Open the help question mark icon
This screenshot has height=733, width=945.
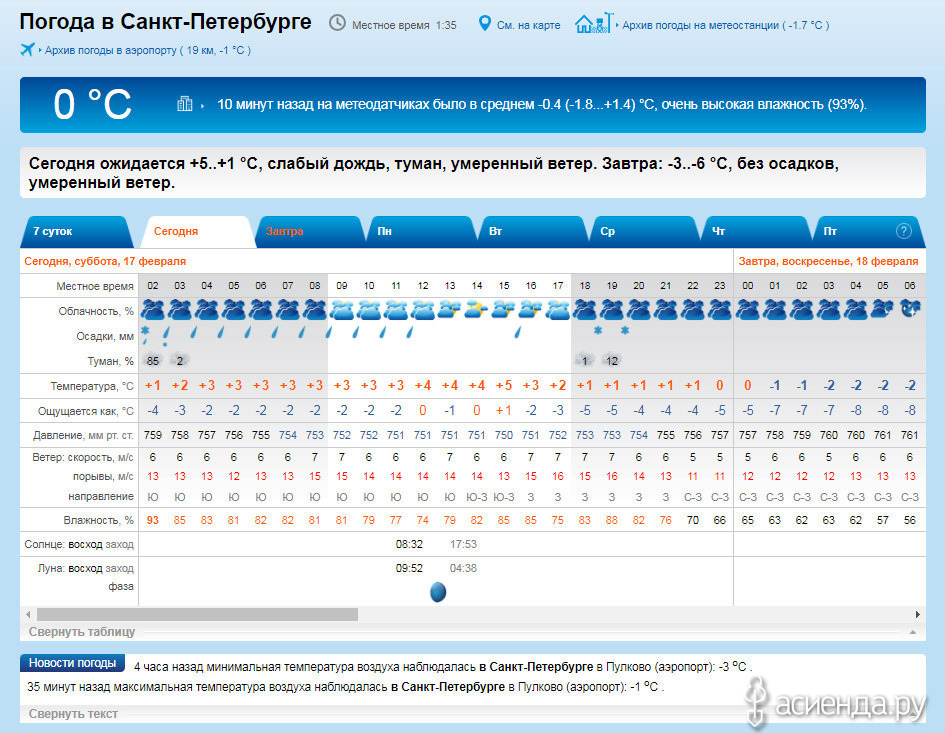[903, 231]
